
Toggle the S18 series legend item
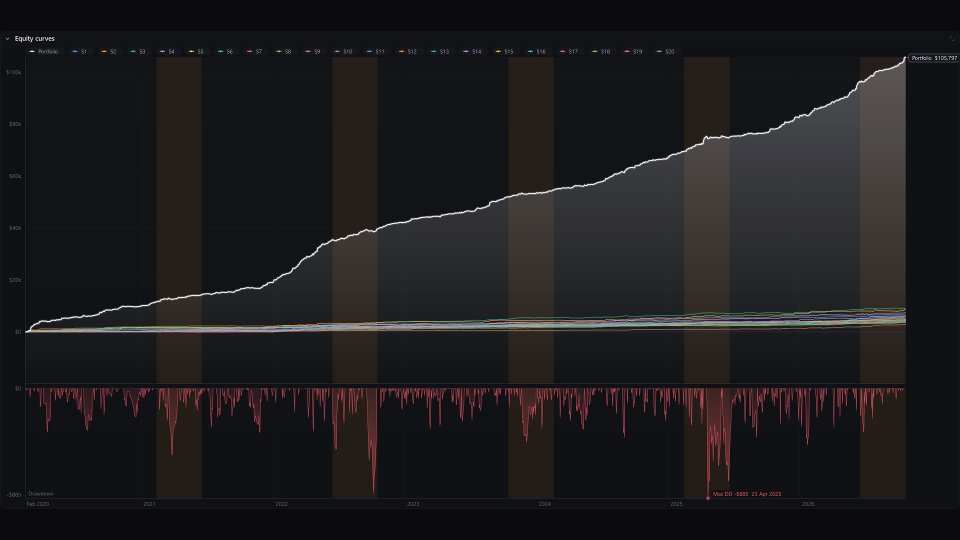tap(601, 51)
